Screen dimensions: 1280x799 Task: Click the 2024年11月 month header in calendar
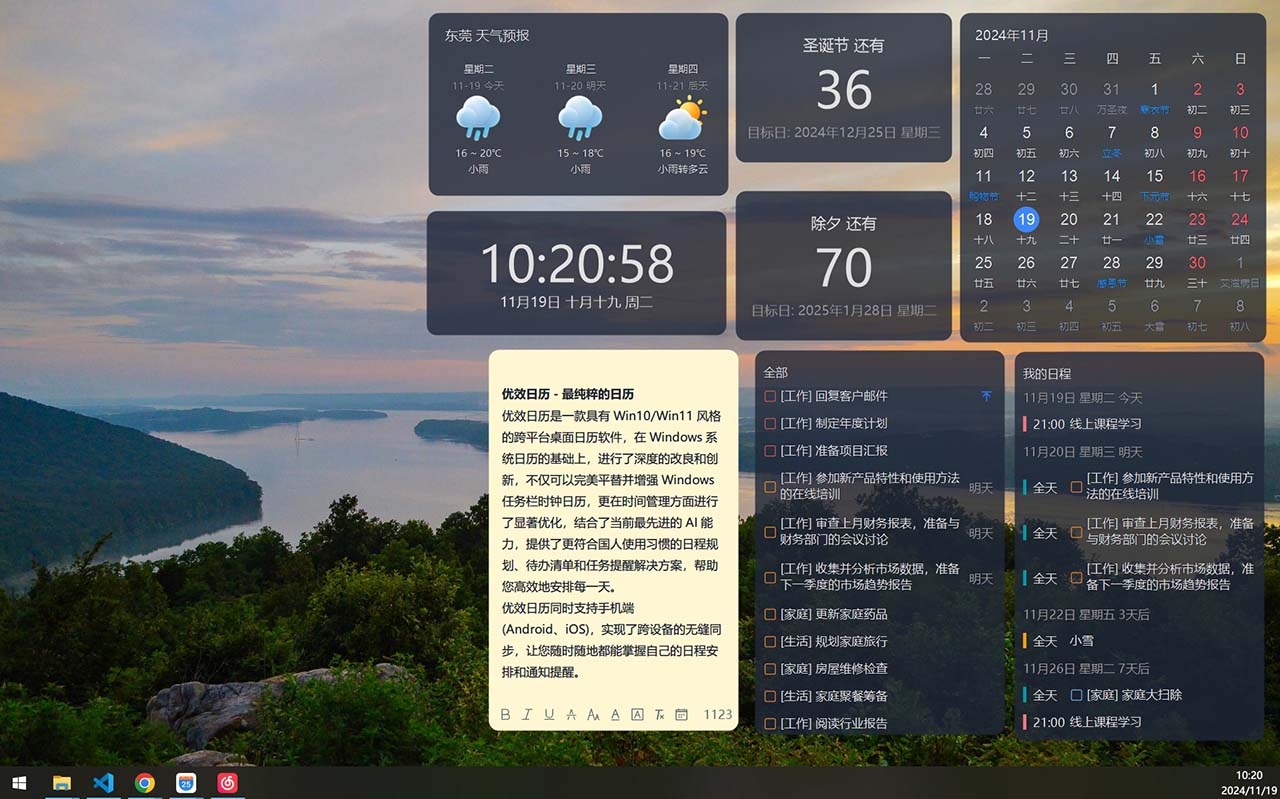tap(1012, 35)
